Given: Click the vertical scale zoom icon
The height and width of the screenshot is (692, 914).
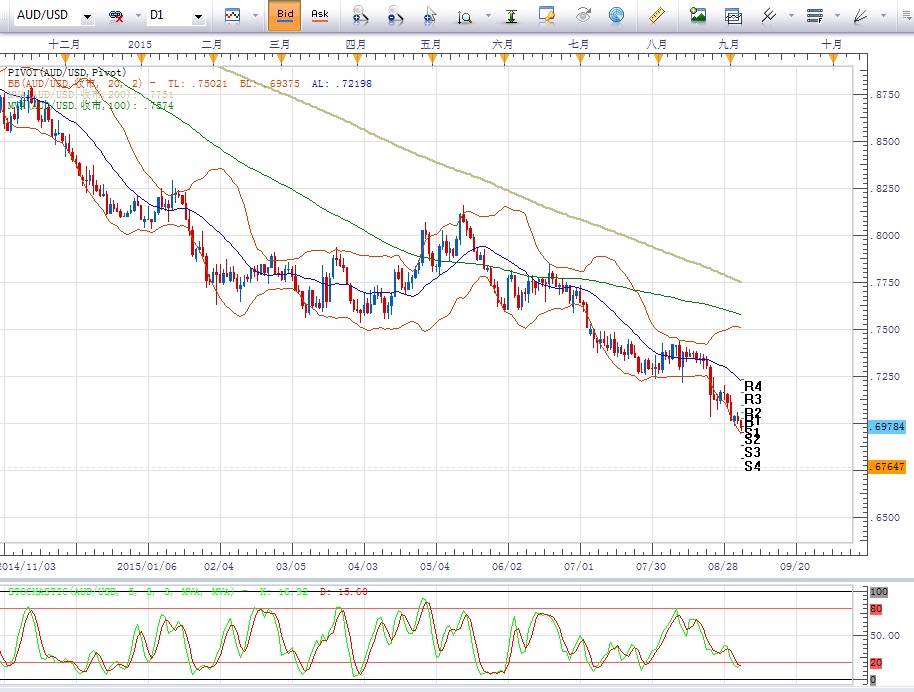Looking at the screenshot, I should (465, 17).
